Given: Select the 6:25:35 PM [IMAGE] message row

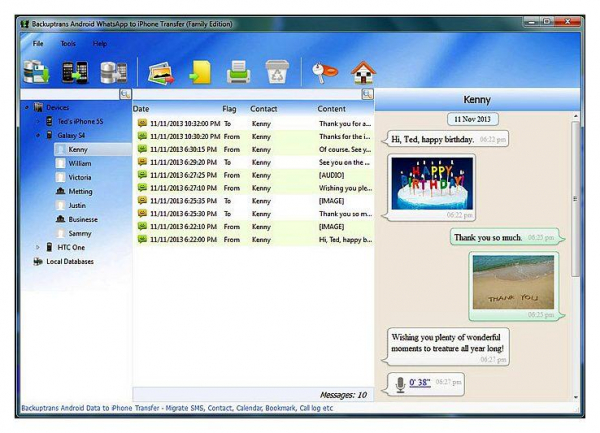Looking at the screenshot, I should point(253,200).
